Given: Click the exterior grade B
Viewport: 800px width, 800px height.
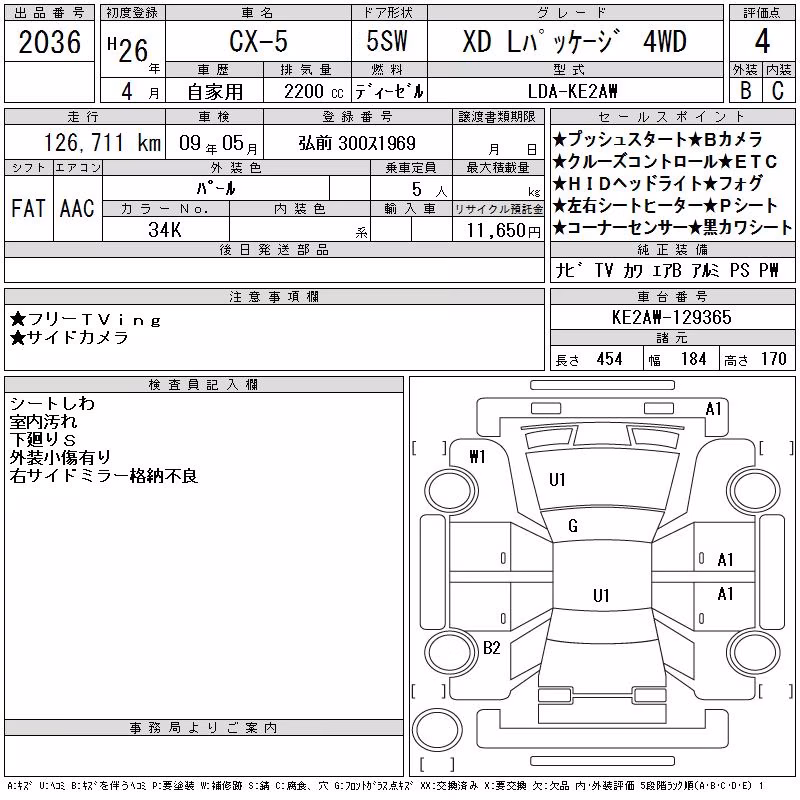Looking at the screenshot, I should (745, 91).
